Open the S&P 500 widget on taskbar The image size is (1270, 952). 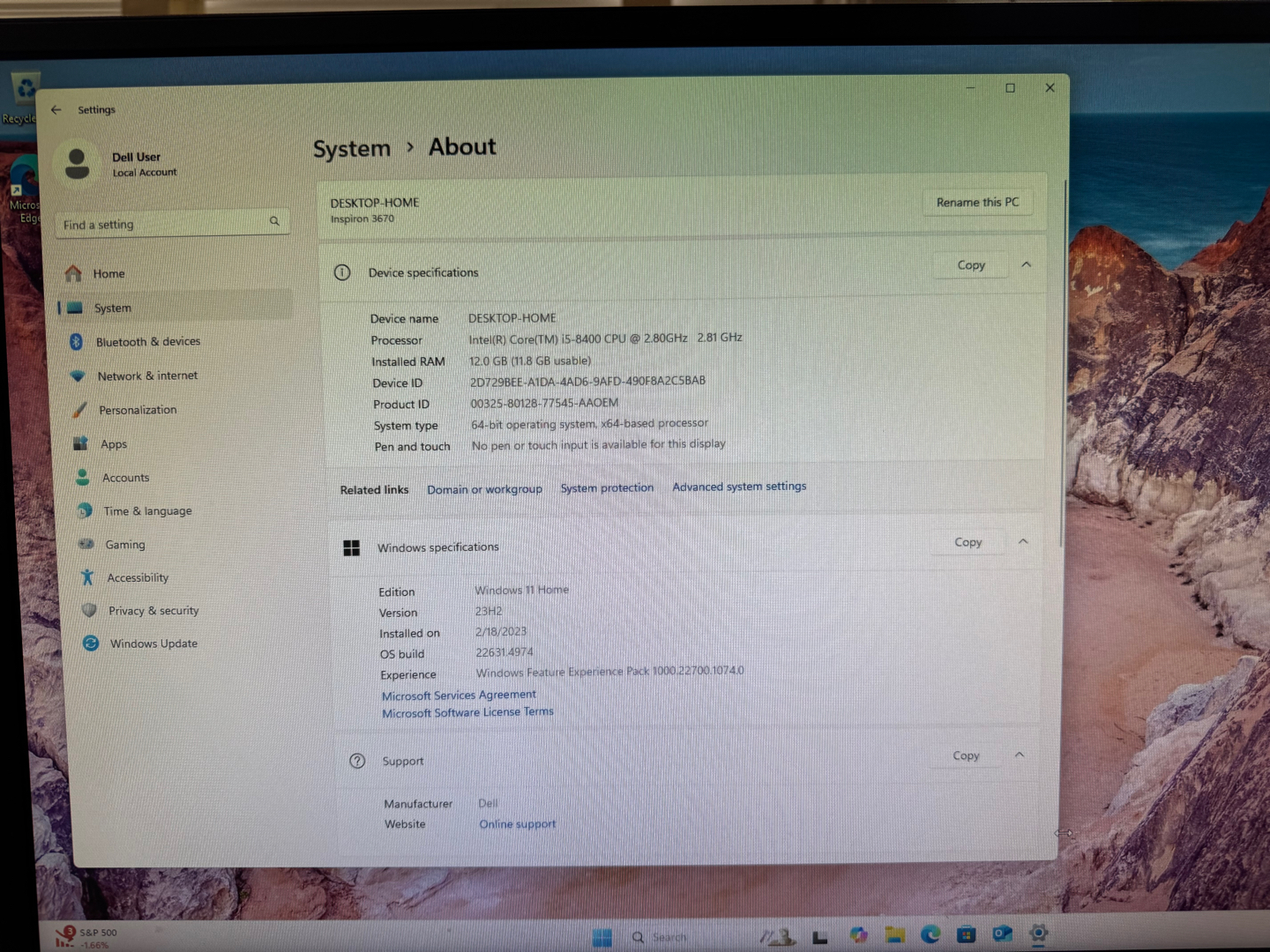pos(86,938)
